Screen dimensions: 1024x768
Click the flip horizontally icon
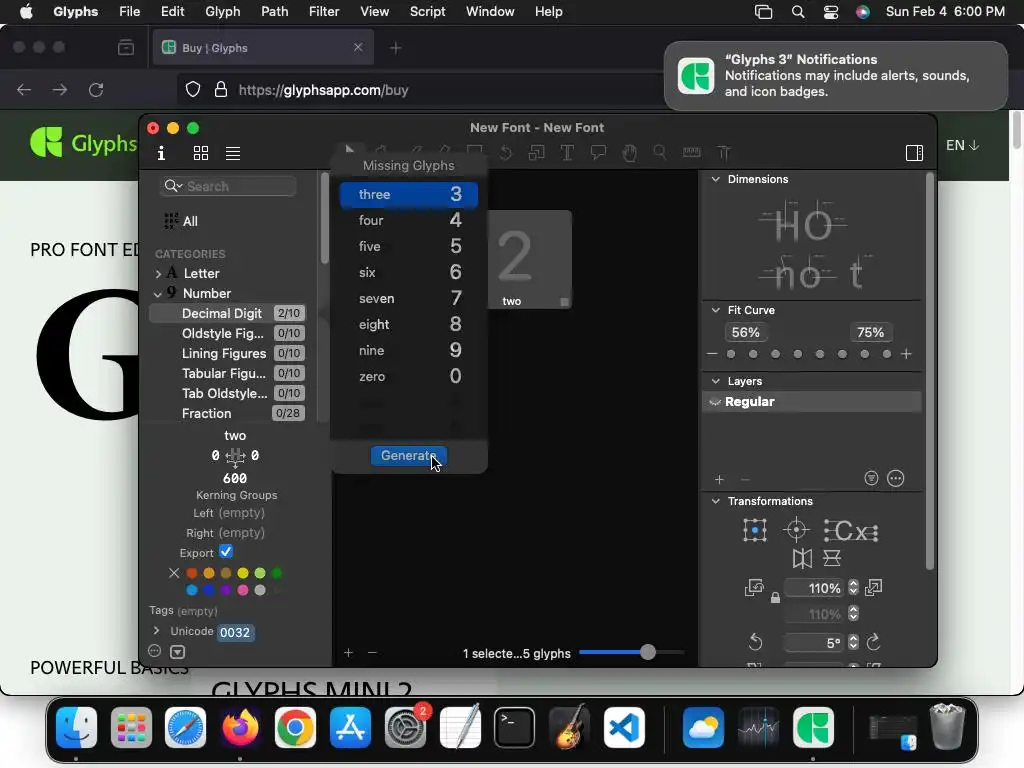pos(802,558)
